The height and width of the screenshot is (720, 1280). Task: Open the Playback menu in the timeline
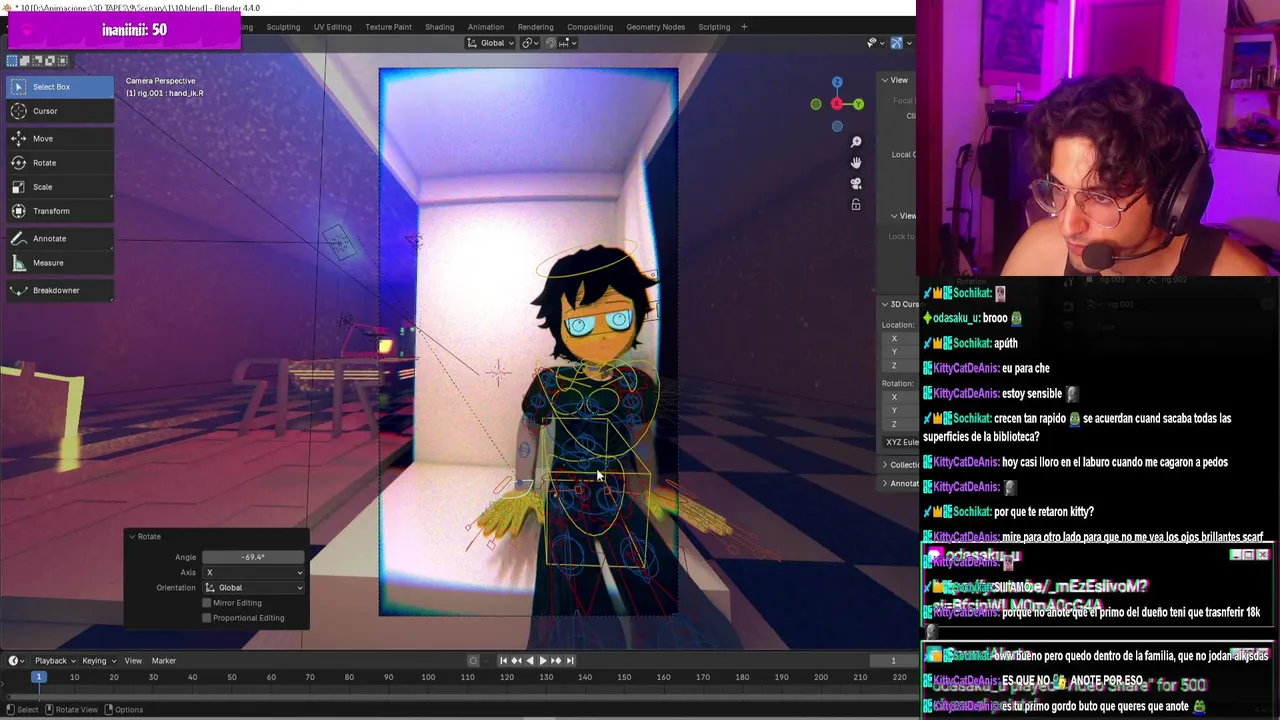coord(54,660)
